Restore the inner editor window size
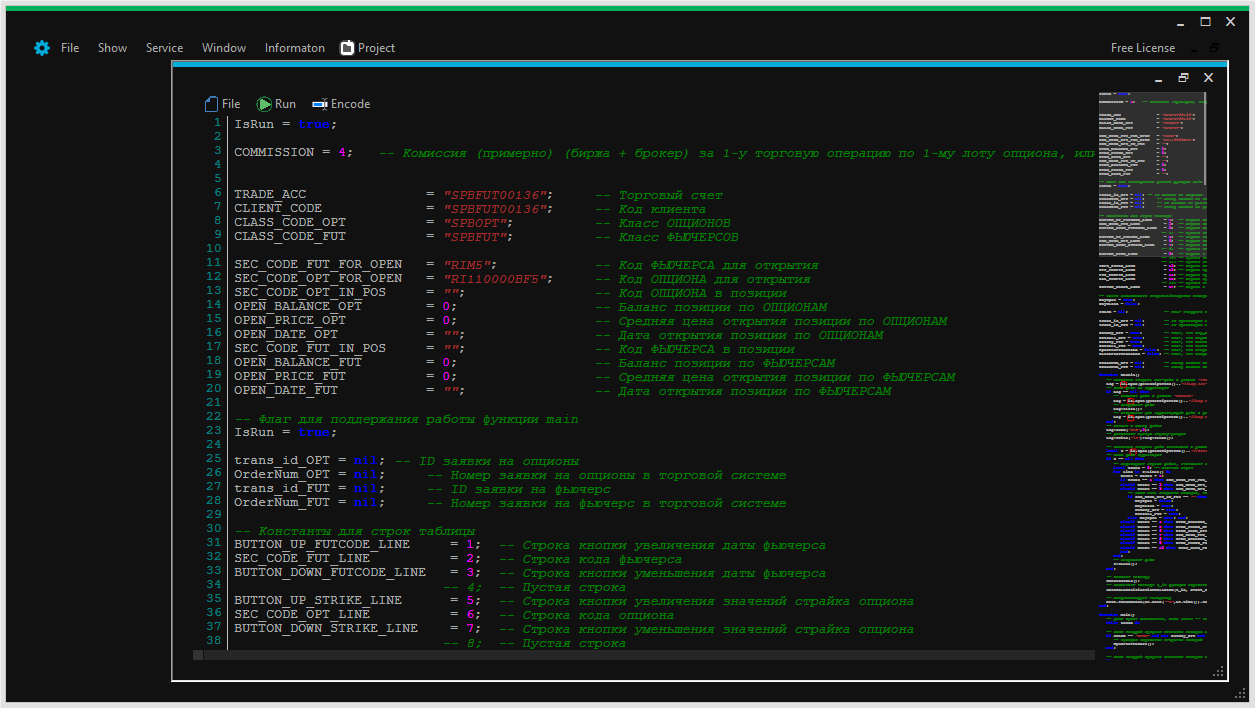Screen dimensions: 1255x708 click(1183, 78)
